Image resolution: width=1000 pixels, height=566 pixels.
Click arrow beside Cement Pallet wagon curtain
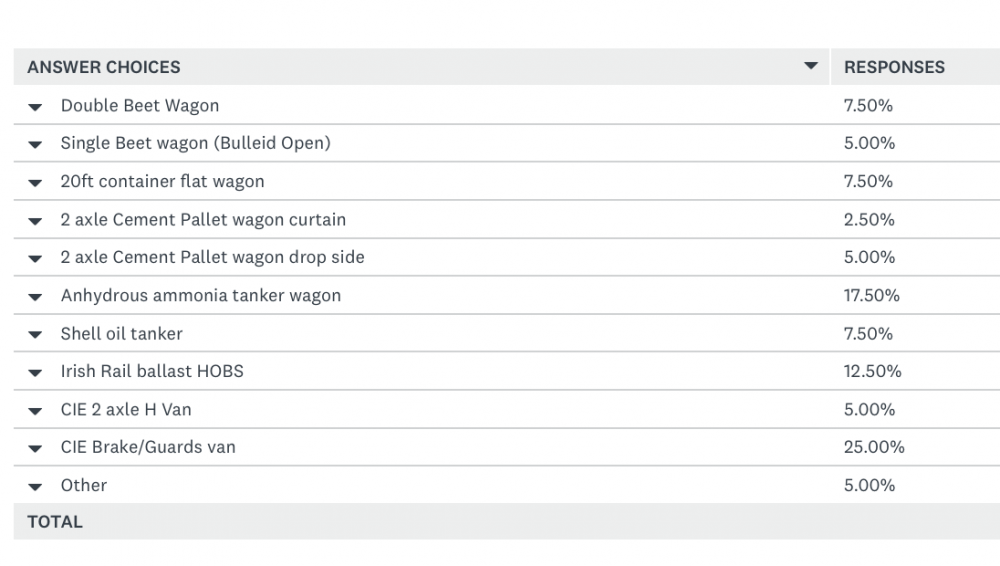coord(36,221)
